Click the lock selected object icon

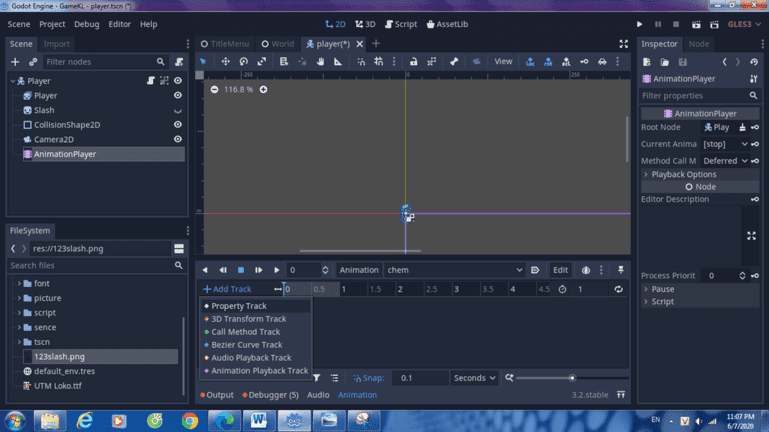click(x=414, y=62)
